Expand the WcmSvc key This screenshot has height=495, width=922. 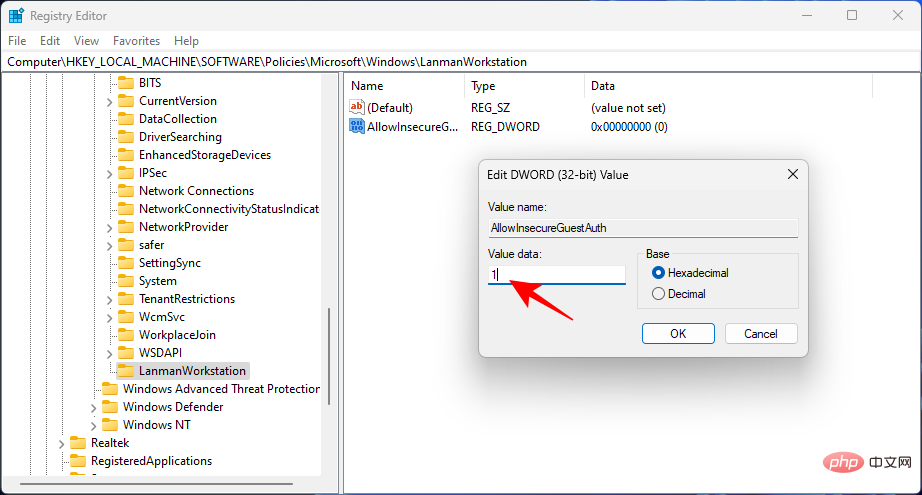click(109, 317)
